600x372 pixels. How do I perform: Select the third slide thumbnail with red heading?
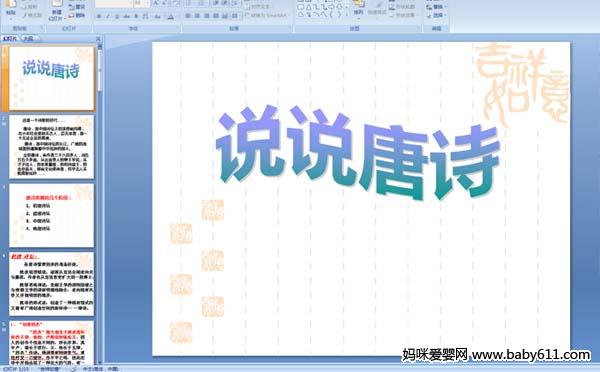click(51, 215)
